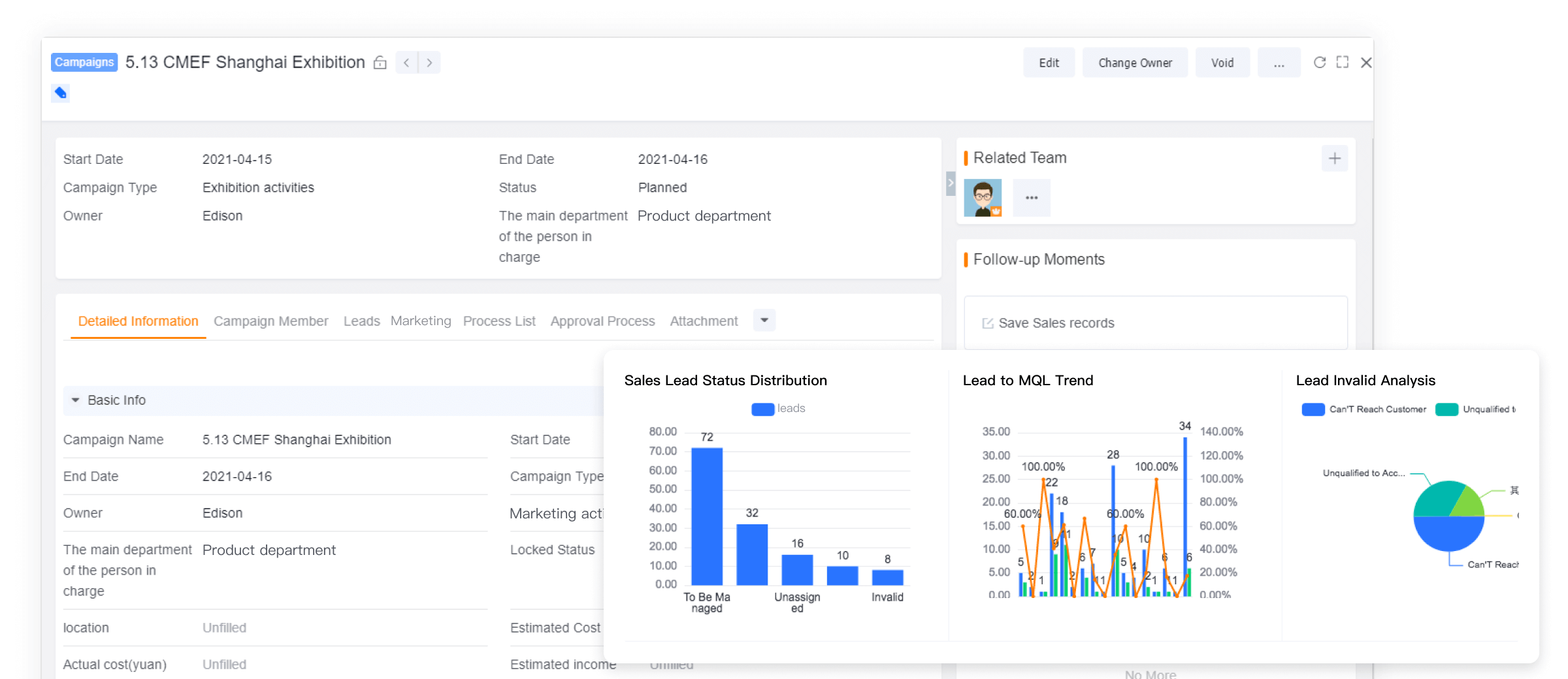
Task: Add a member with the Related Team plus
Action: [1335, 158]
